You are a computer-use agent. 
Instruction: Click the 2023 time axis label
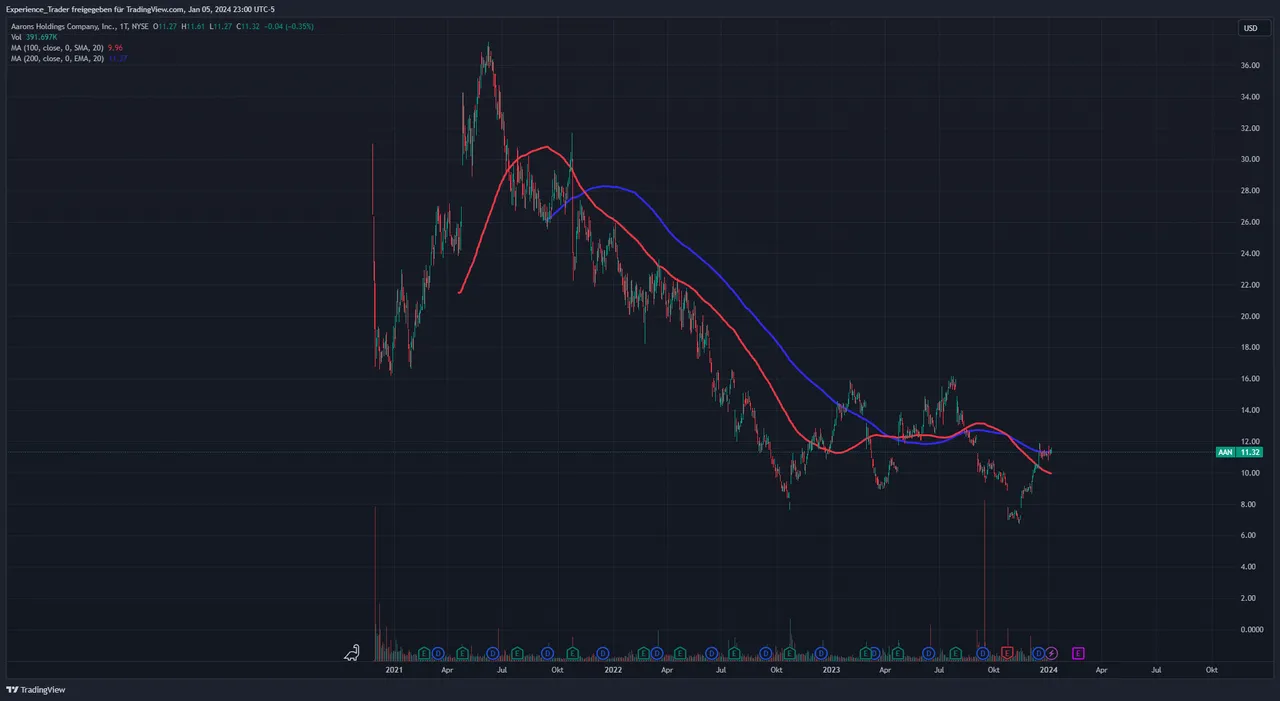(830, 670)
